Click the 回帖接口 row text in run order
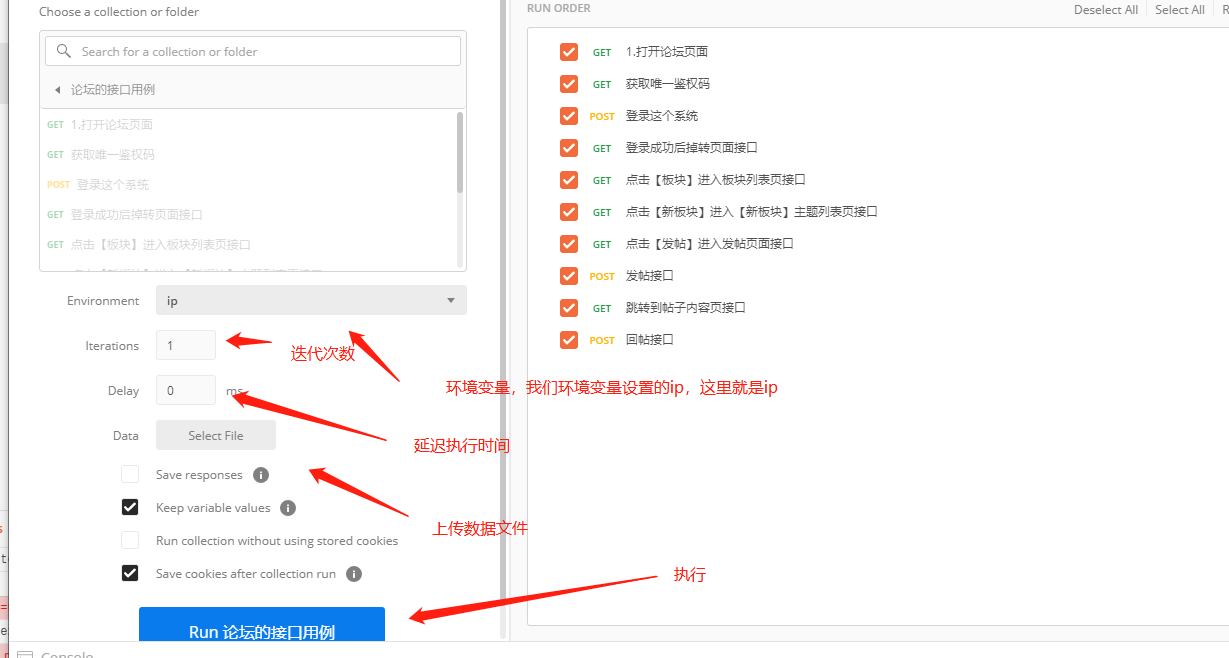 (x=649, y=340)
